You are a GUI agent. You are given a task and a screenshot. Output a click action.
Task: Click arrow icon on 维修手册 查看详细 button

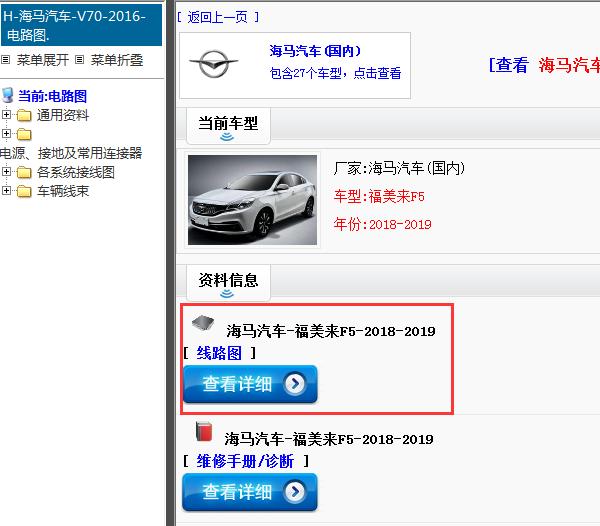(295, 492)
